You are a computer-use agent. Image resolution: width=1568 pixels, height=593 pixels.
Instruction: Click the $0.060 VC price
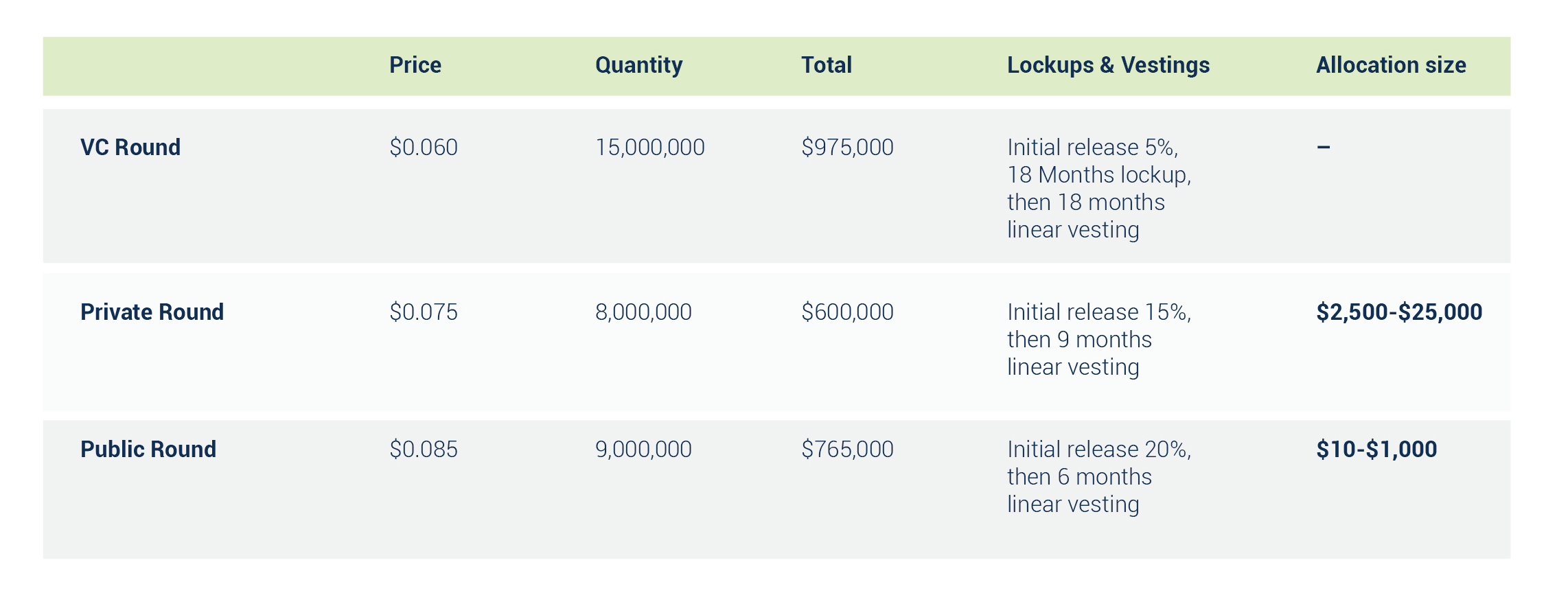click(x=424, y=148)
